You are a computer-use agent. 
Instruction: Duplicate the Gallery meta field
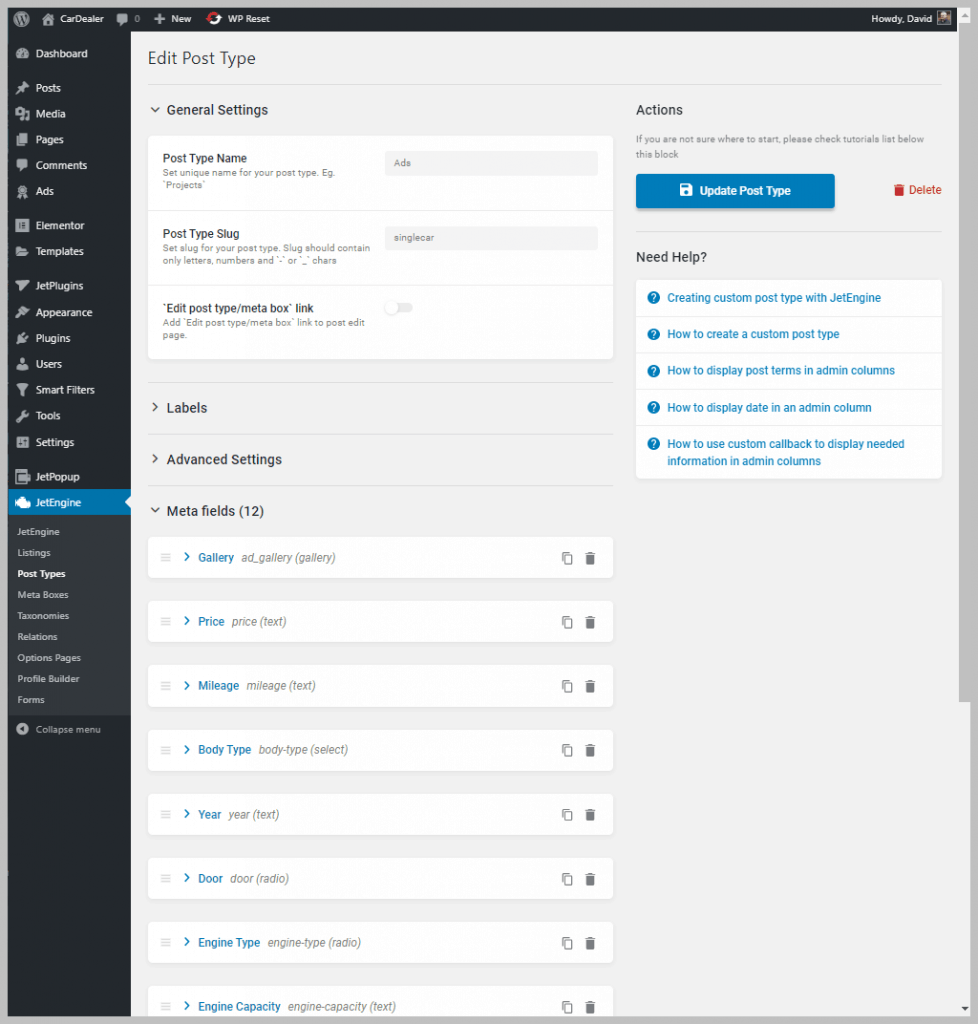click(x=567, y=558)
